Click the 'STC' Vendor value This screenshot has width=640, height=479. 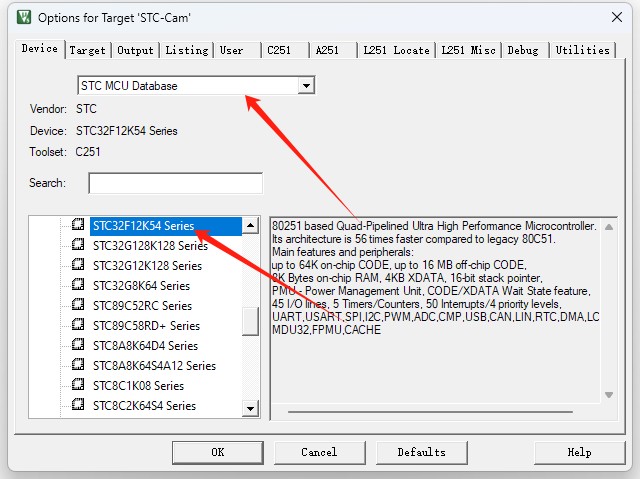(86, 109)
